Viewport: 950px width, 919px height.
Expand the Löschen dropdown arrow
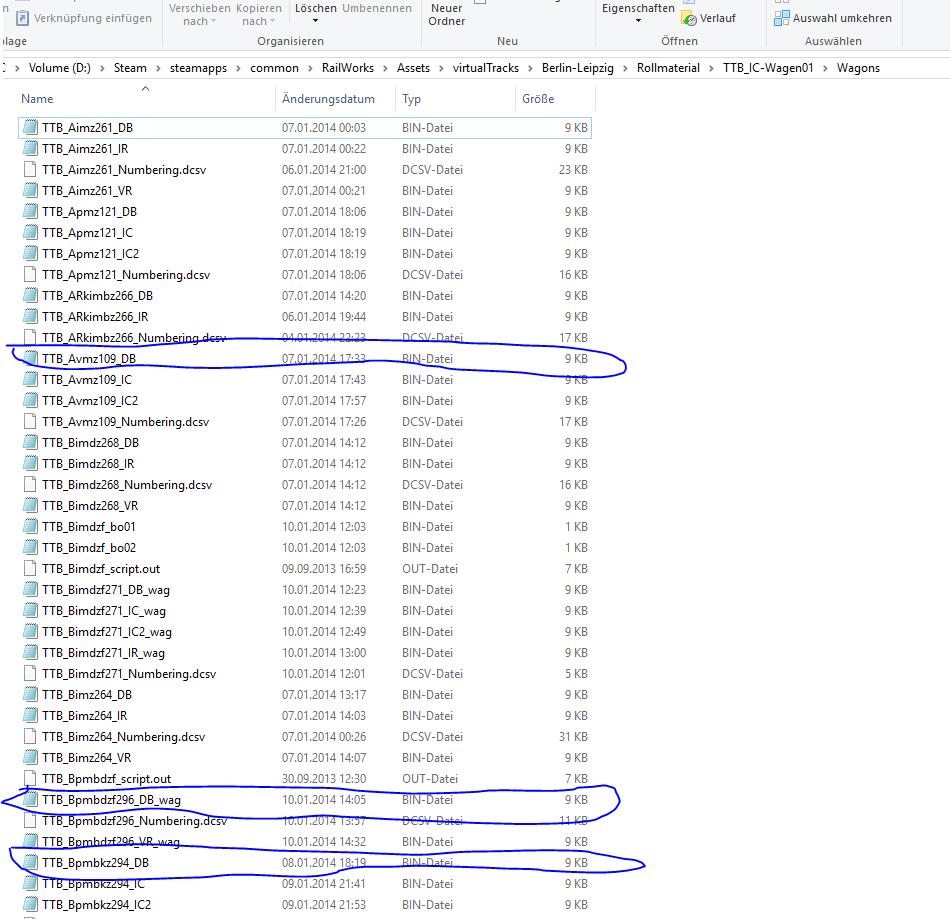(315, 21)
